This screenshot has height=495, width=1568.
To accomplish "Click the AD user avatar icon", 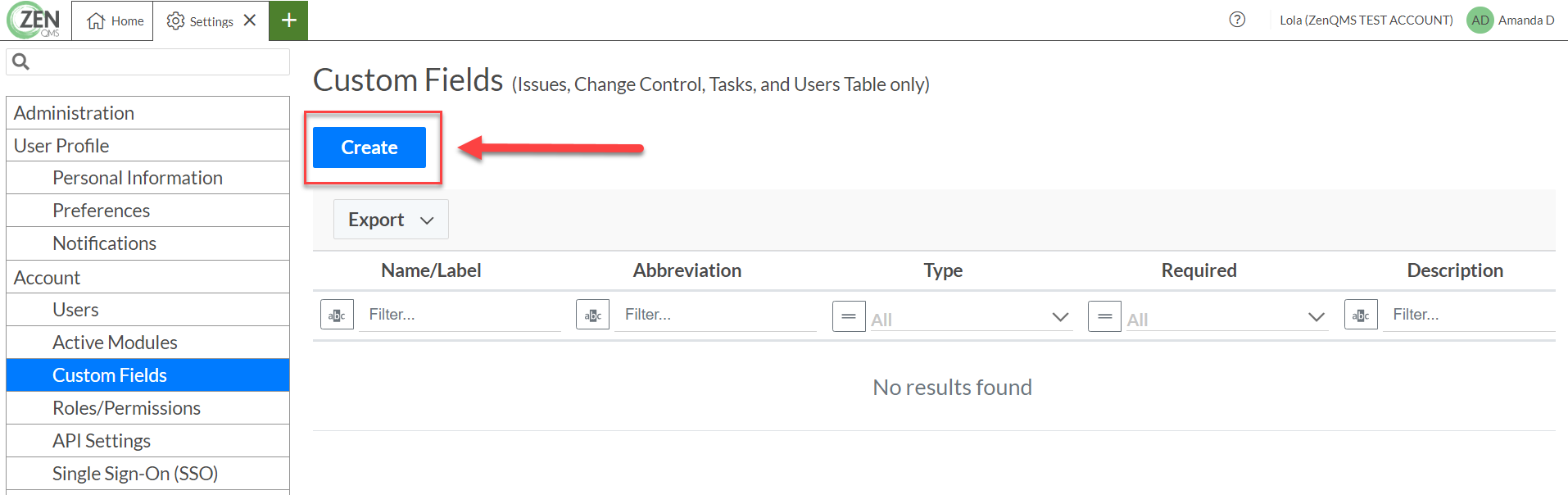I will (1480, 20).
